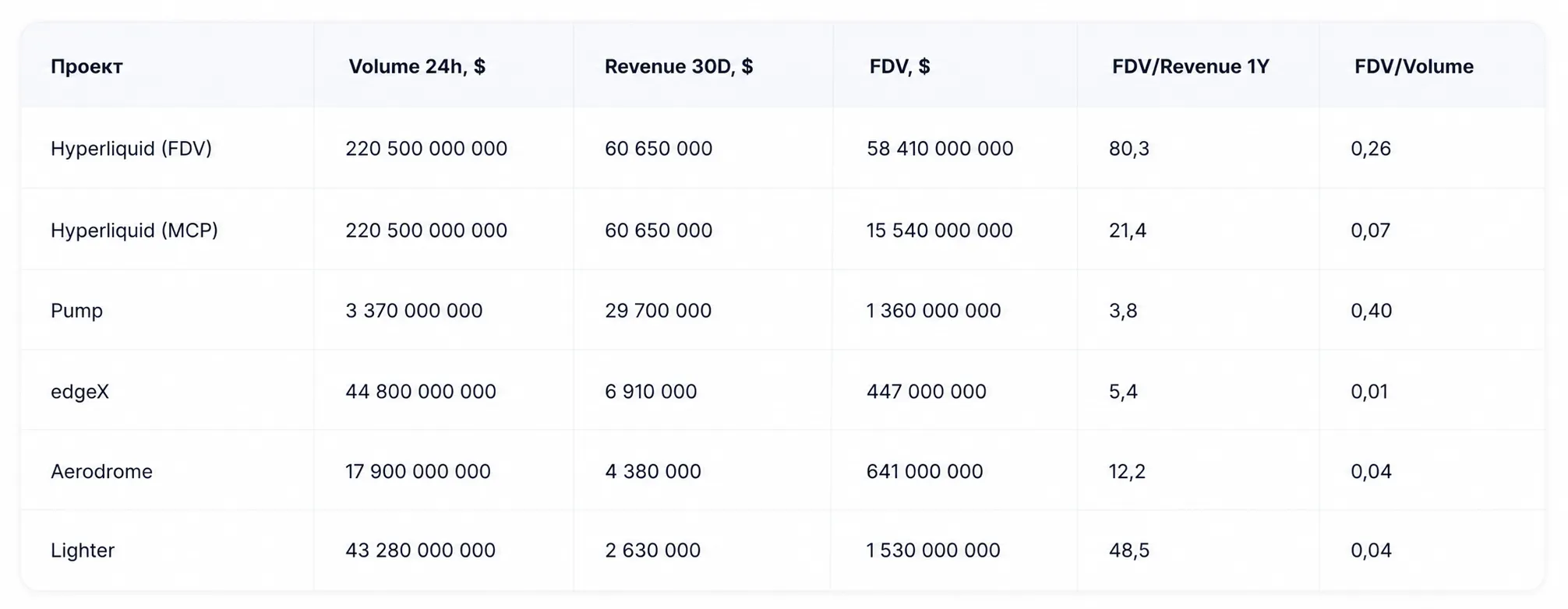Viewport: 1568px width, 609px height.
Task: Click the FDV/Revenue value 21,4
Action: pos(1128,231)
